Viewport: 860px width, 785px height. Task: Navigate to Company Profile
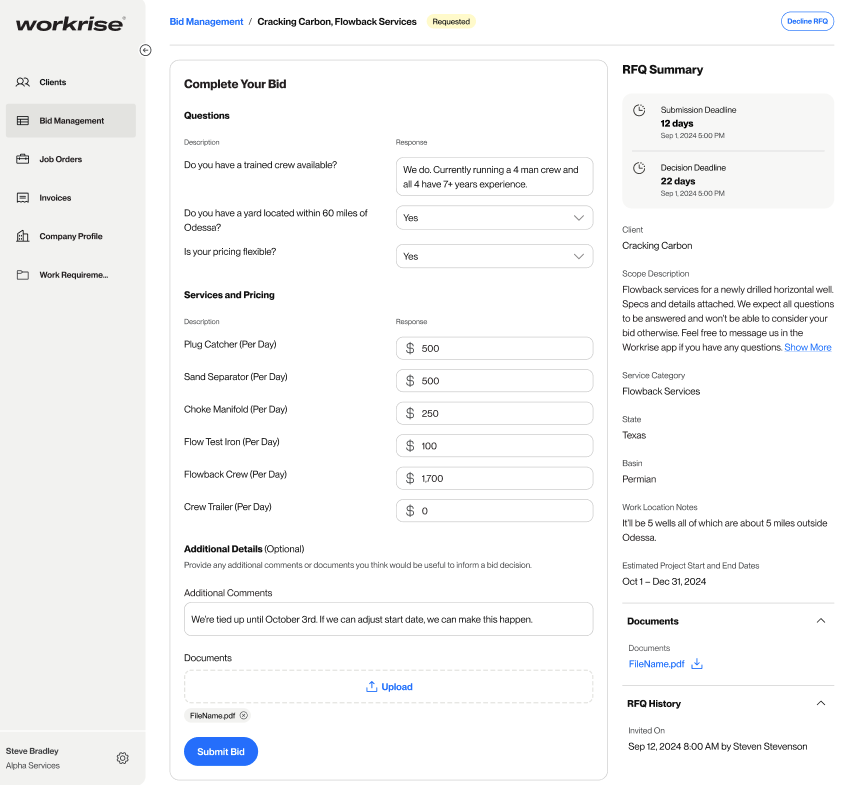click(71, 236)
